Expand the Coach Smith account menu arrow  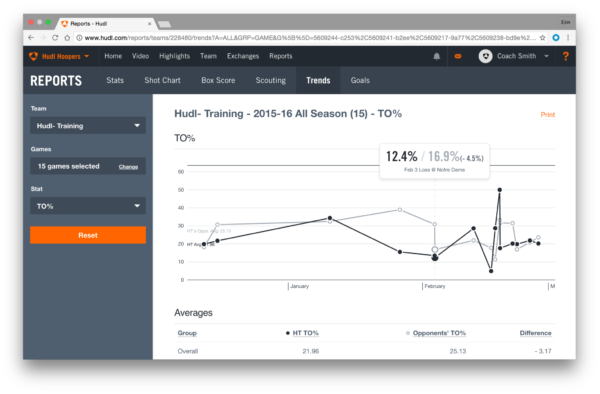click(546, 56)
